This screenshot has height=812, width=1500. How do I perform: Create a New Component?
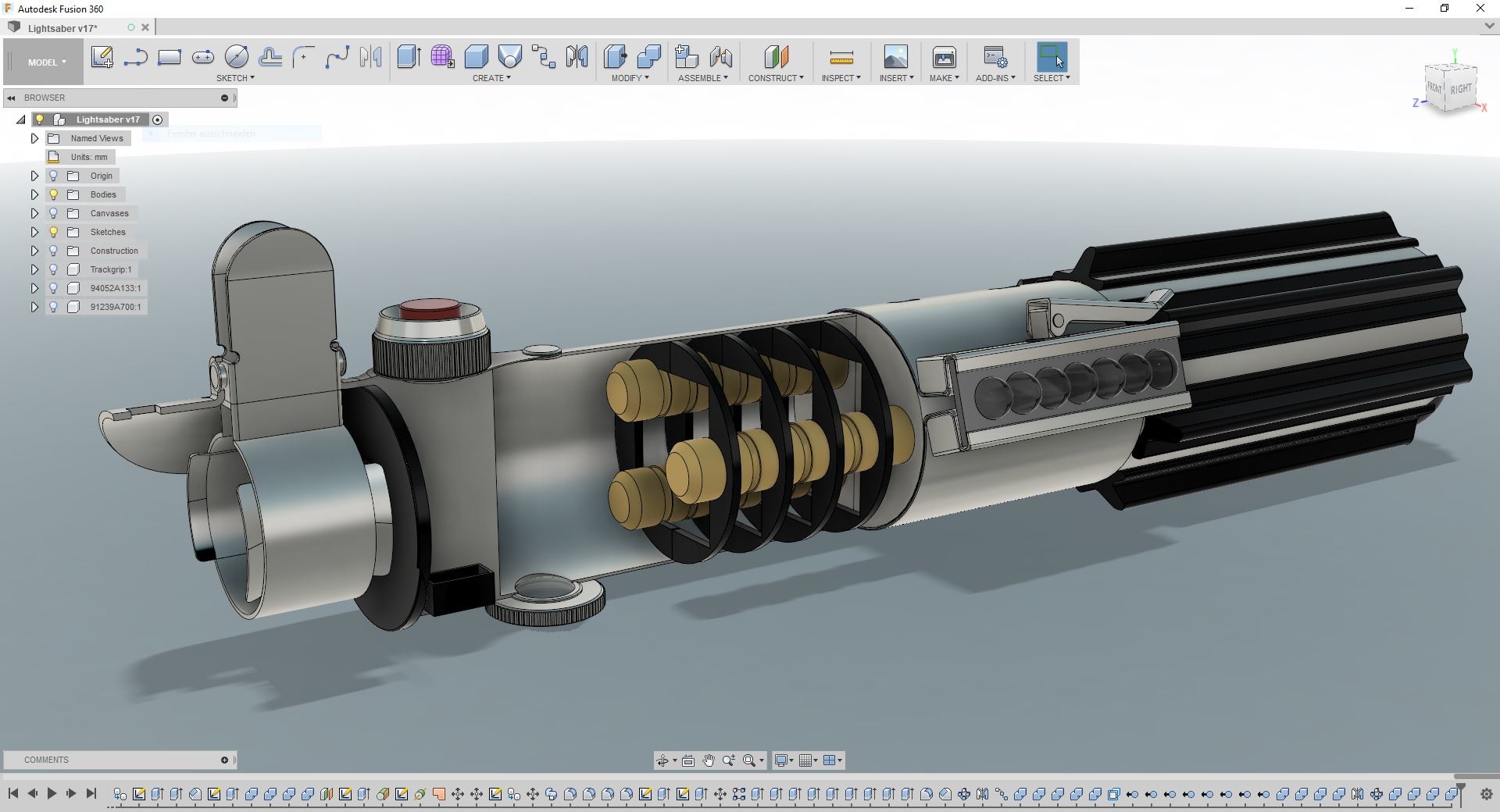[687, 57]
